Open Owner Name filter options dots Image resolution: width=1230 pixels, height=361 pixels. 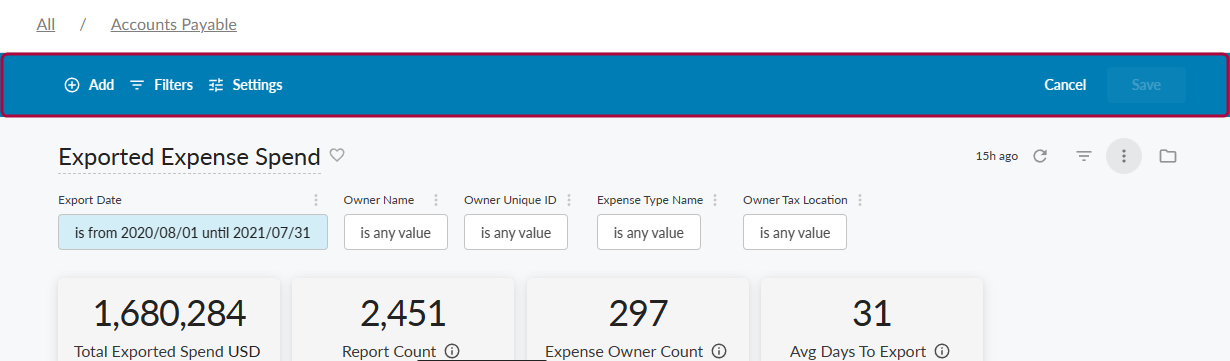[x=435, y=200]
